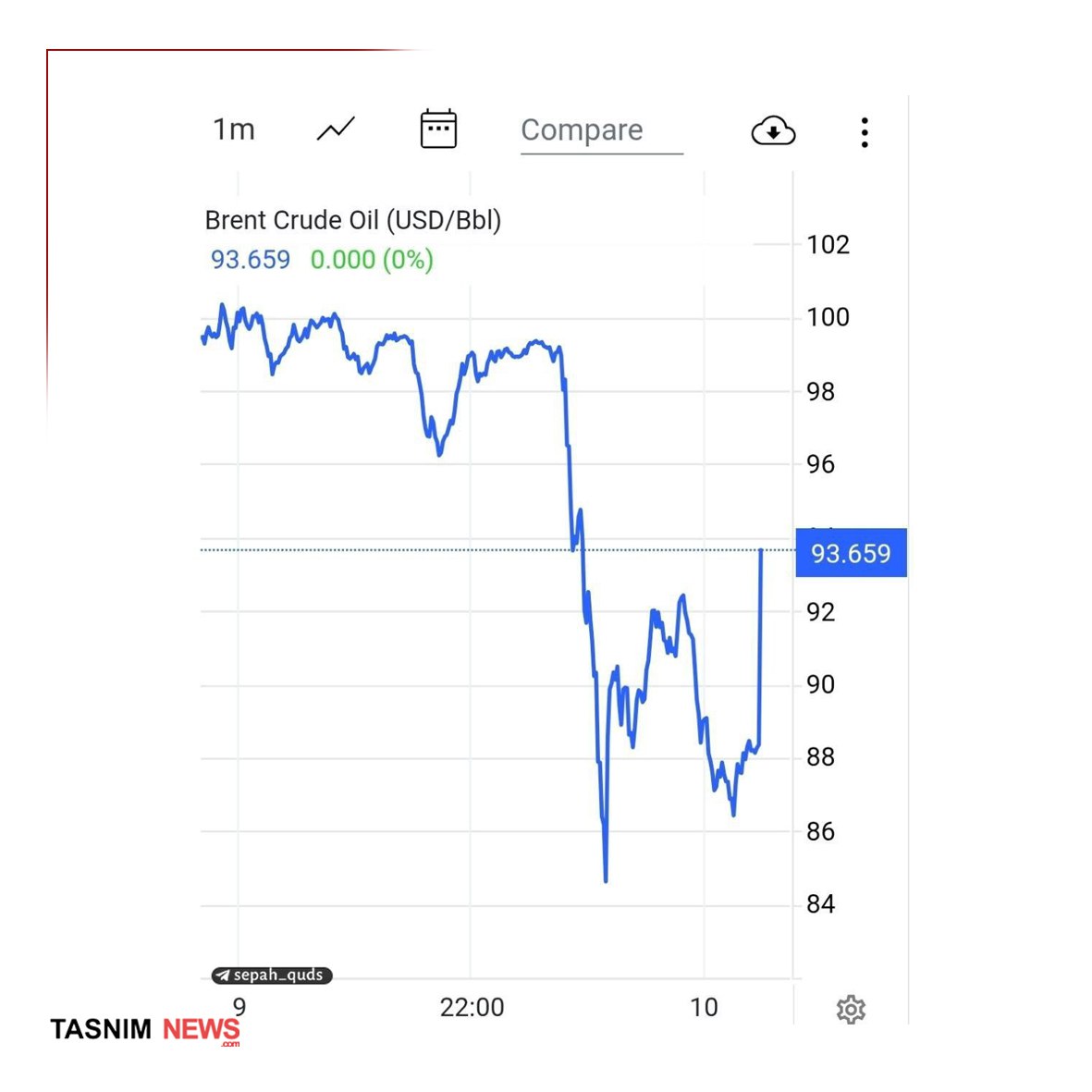
Task: Click the 93.659 current price label
Action: (851, 553)
